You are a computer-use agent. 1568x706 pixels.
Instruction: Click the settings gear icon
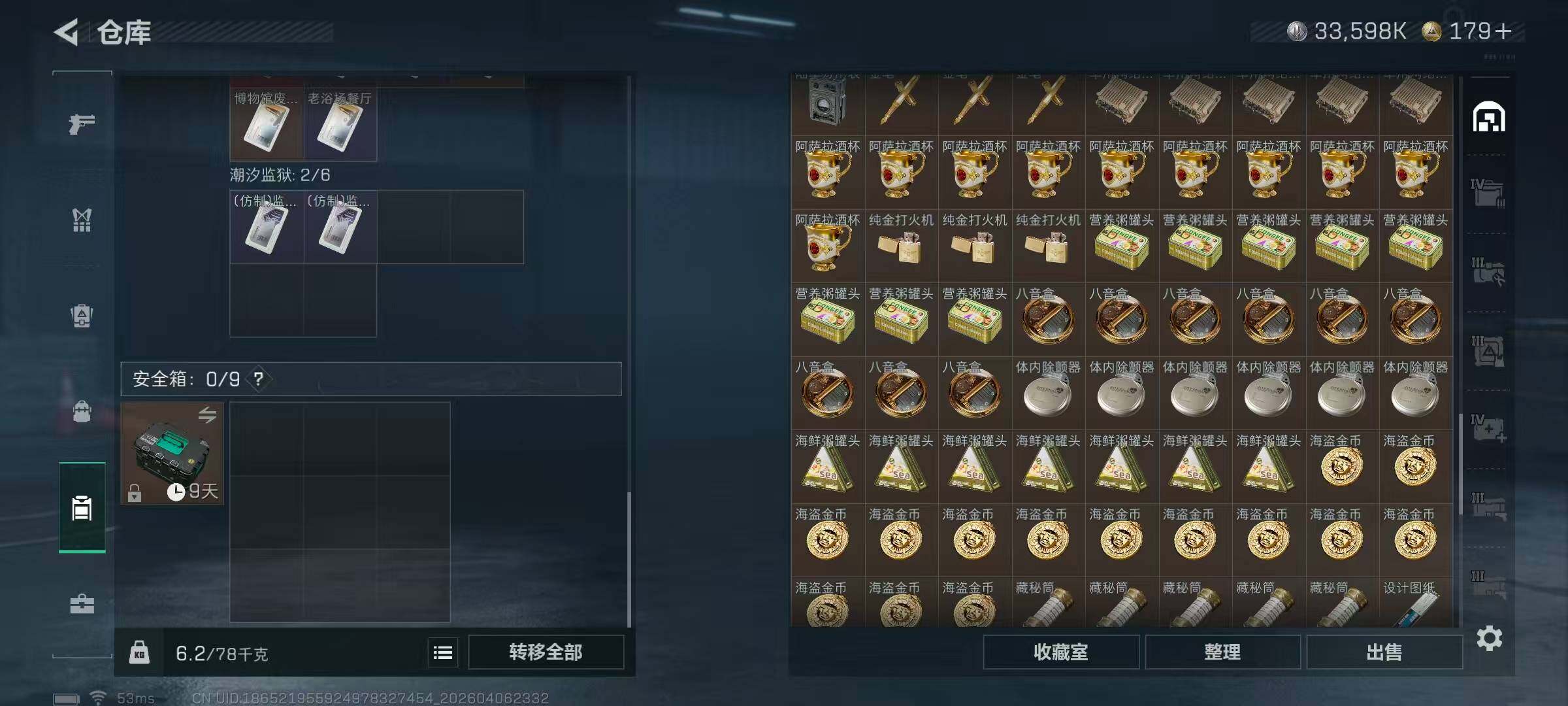(1489, 638)
